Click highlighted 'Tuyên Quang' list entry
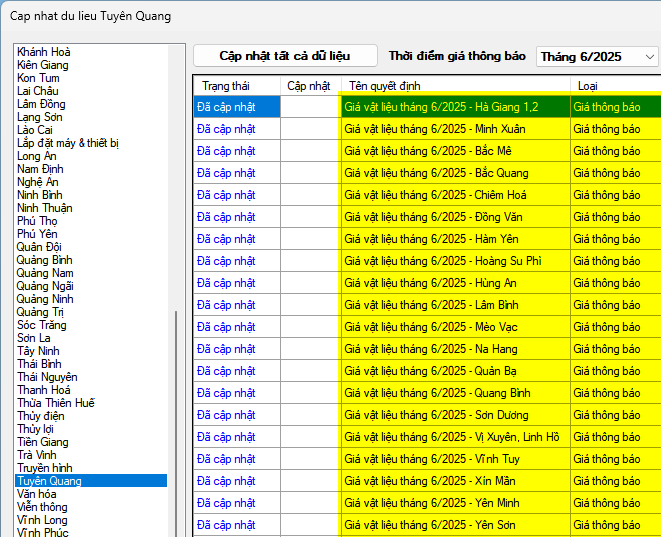 (x=91, y=481)
